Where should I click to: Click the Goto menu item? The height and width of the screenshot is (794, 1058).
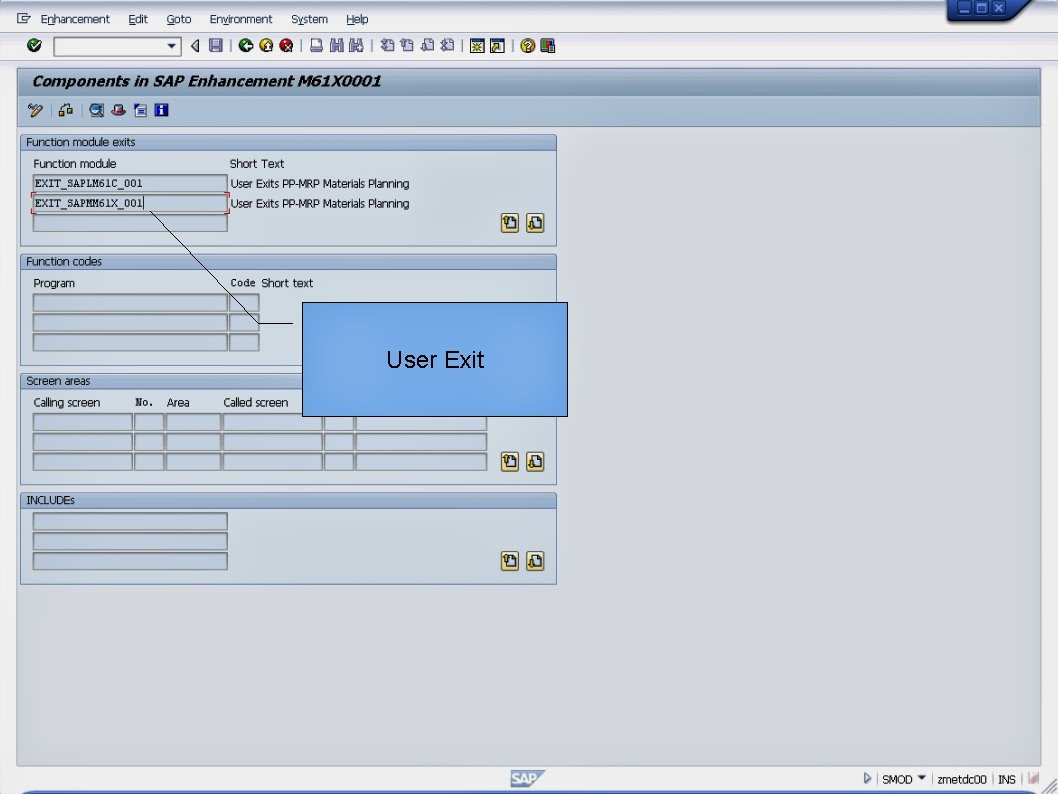pos(178,18)
